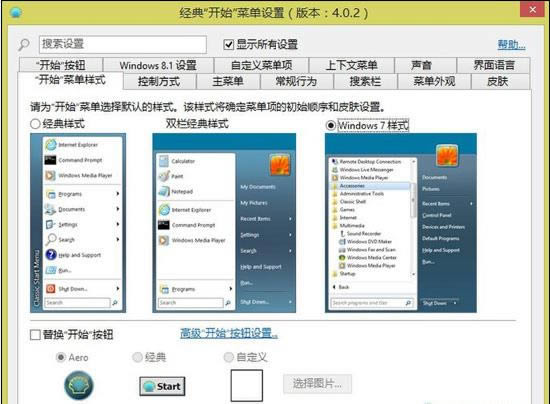Switch to the 搜索栏 tab
The width and height of the screenshot is (550, 404).
(x=365, y=81)
